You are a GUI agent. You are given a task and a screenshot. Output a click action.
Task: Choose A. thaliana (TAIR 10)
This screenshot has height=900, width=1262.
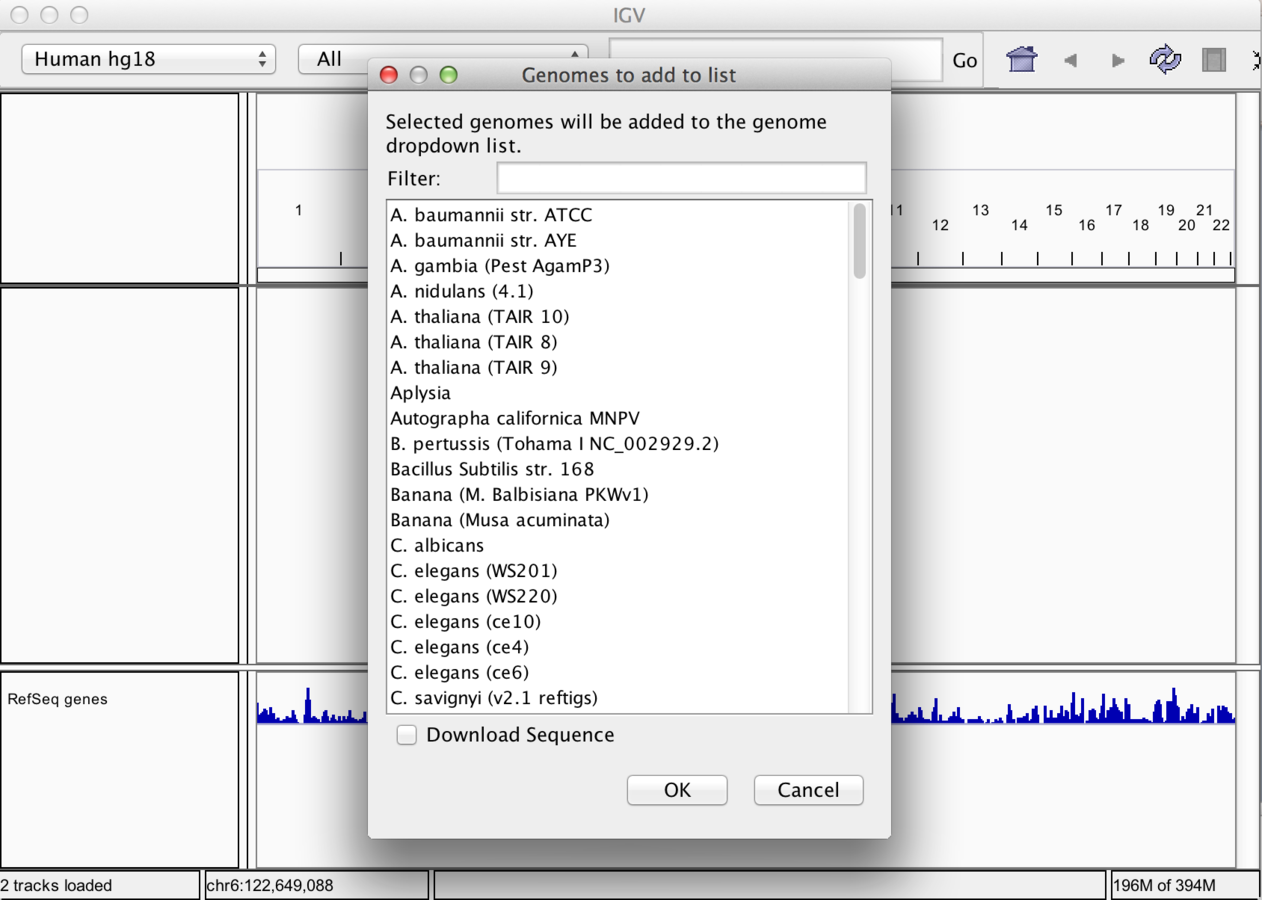[x=619, y=316]
